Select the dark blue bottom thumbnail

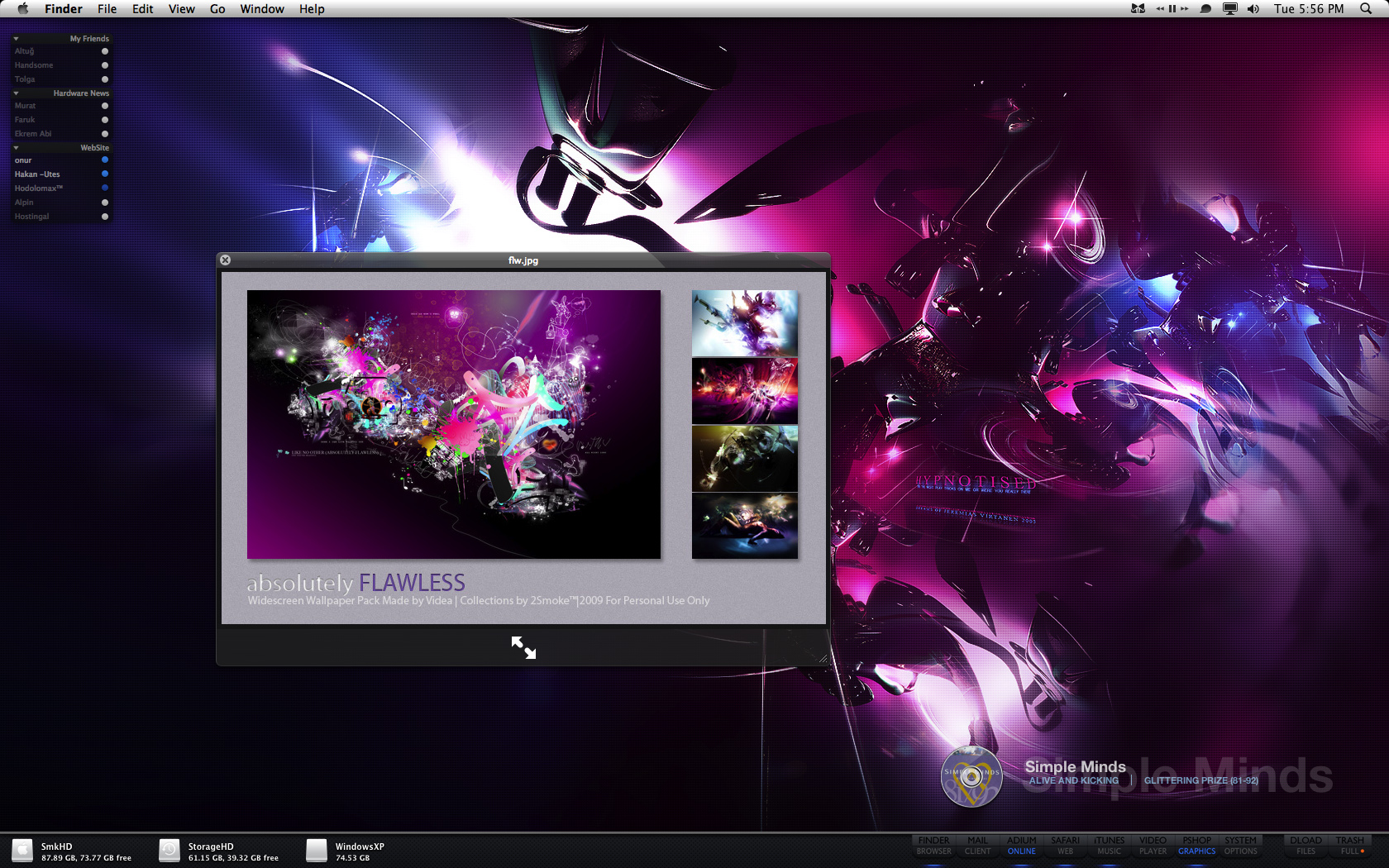pyautogui.click(x=745, y=527)
